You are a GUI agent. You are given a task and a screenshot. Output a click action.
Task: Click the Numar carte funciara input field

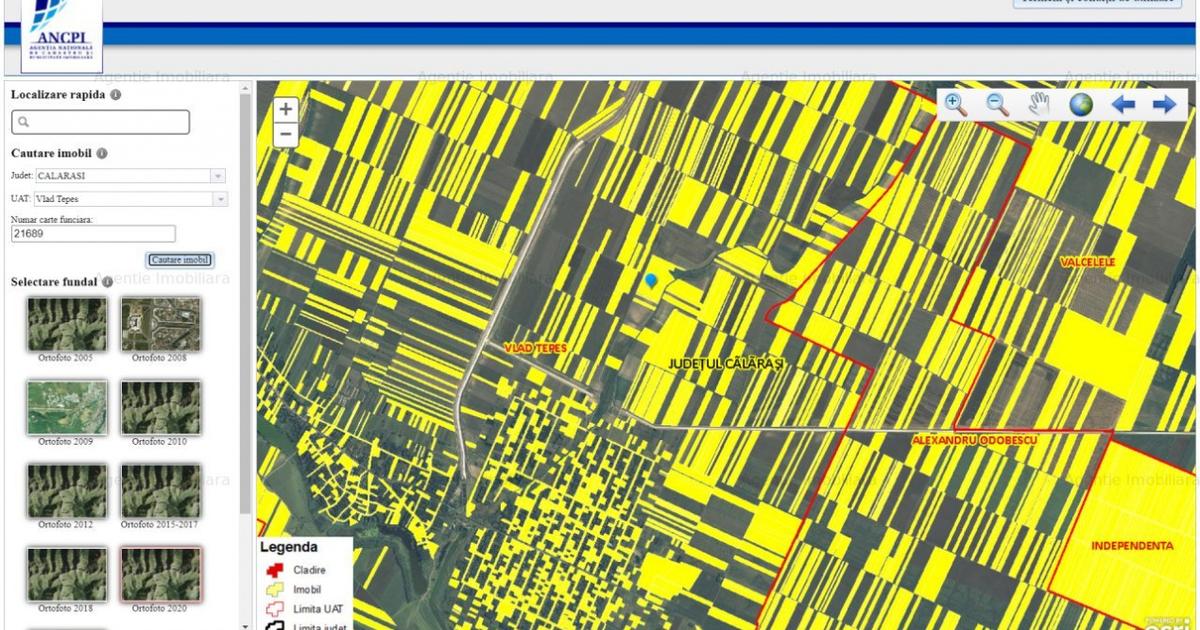(x=93, y=234)
